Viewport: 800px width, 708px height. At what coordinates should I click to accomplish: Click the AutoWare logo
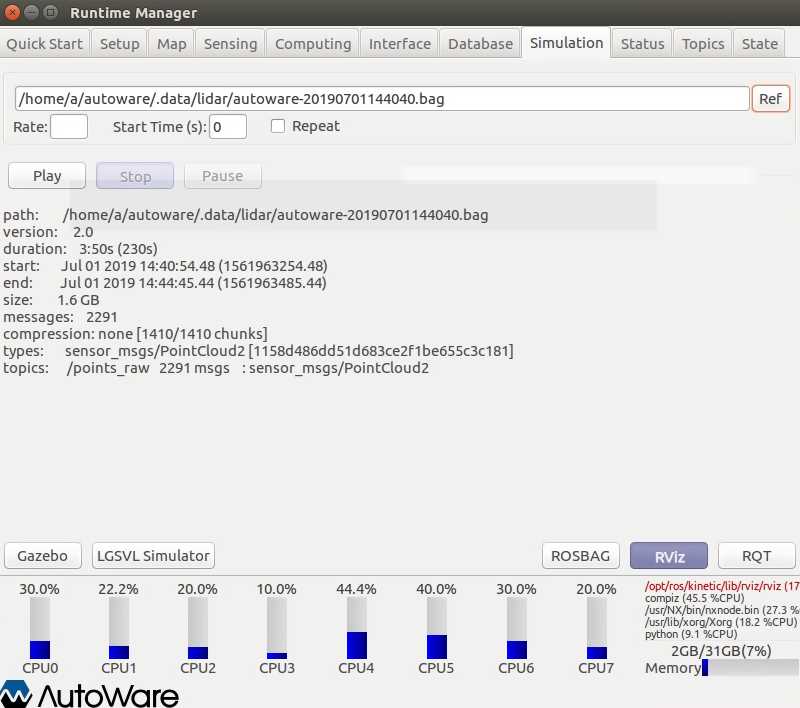click(90, 694)
